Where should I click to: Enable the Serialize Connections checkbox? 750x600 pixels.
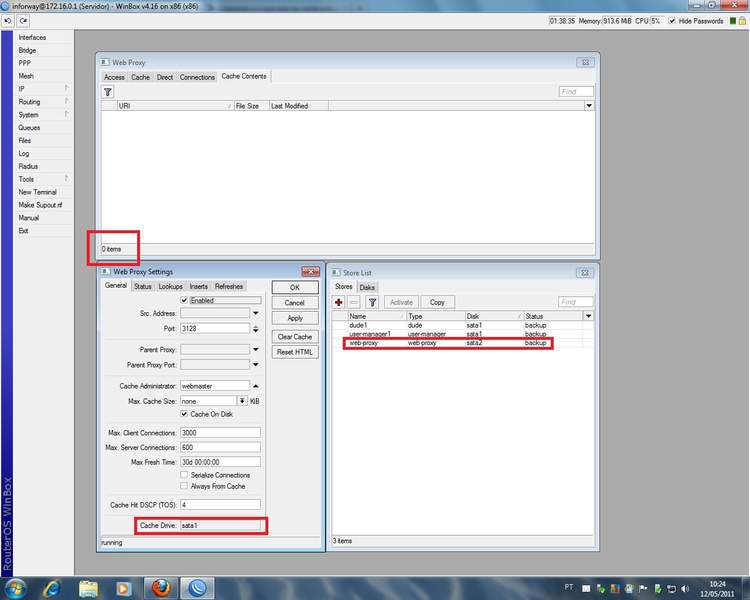[184, 475]
